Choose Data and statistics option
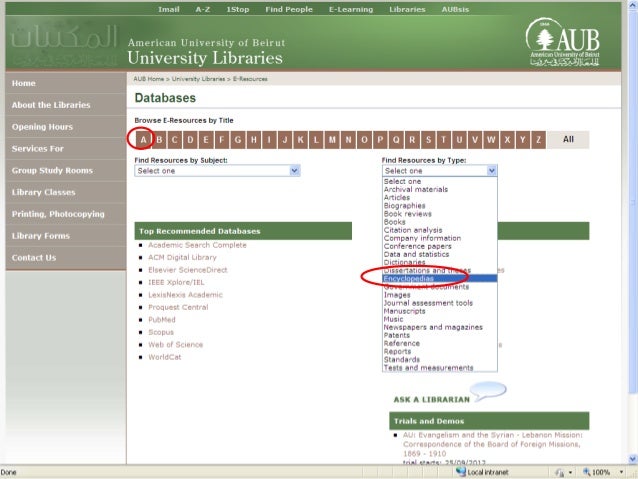 tap(439, 254)
